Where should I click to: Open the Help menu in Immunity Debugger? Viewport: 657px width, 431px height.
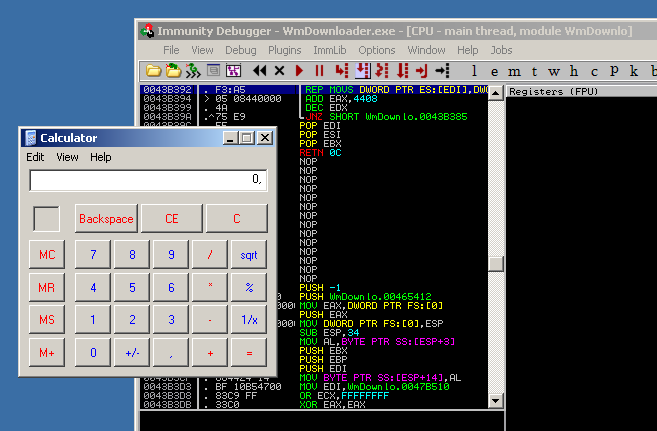click(x=468, y=50)
